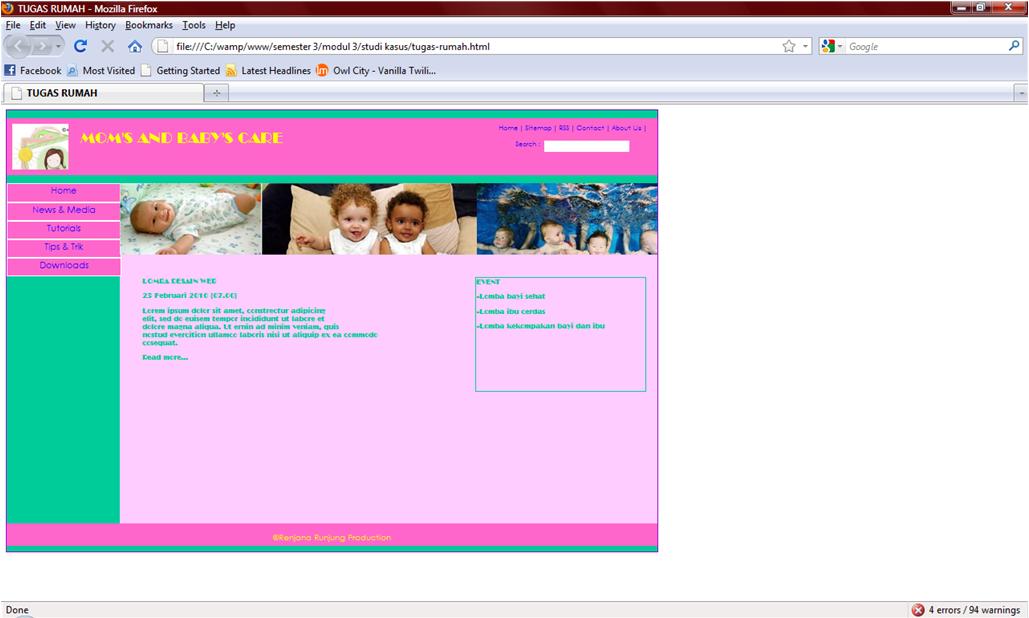Open the View menu
Image resolution: width=1029 pixels, height=618 pixels.
[65, 25]
